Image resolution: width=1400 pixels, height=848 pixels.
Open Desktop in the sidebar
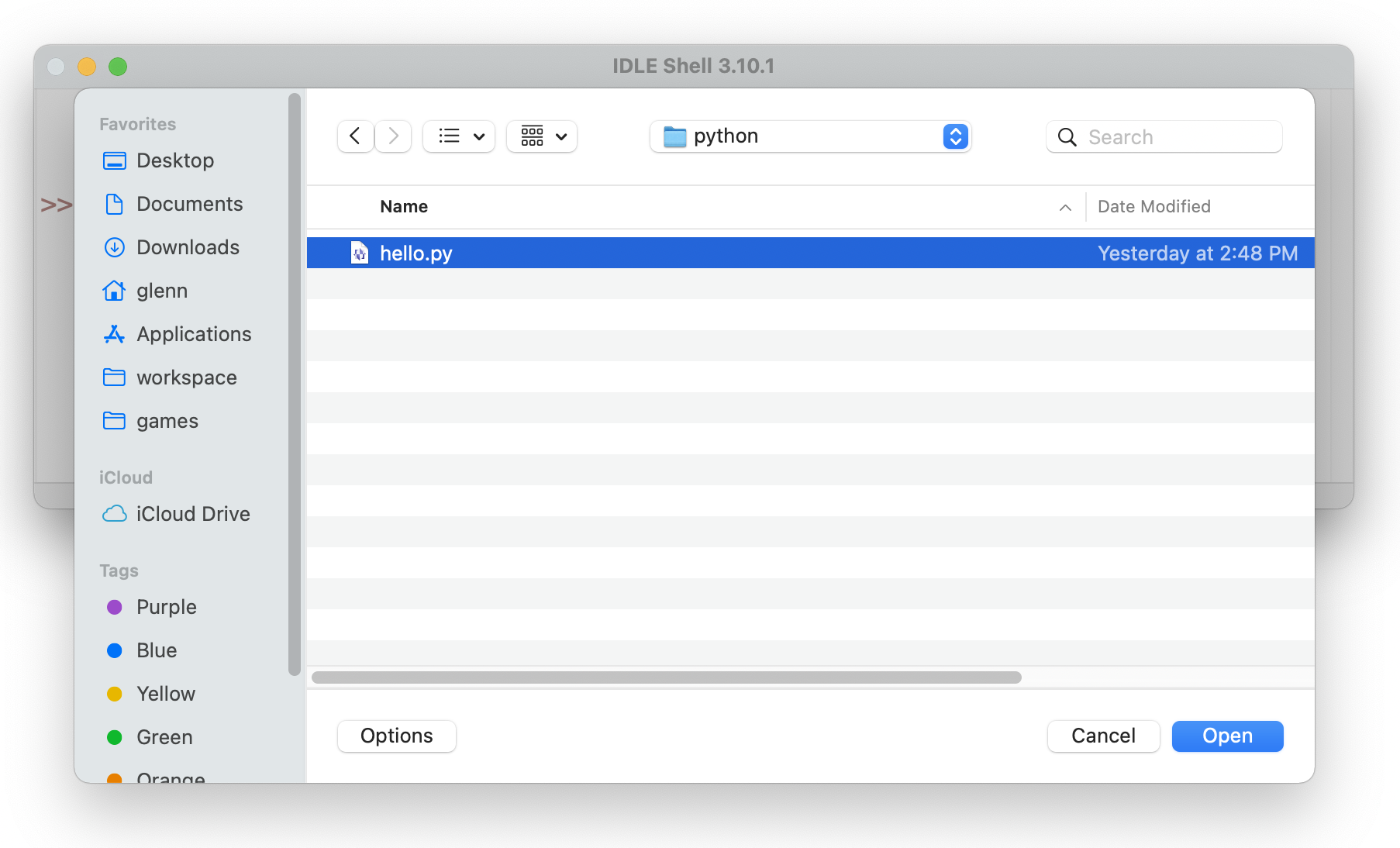point(175,160)
